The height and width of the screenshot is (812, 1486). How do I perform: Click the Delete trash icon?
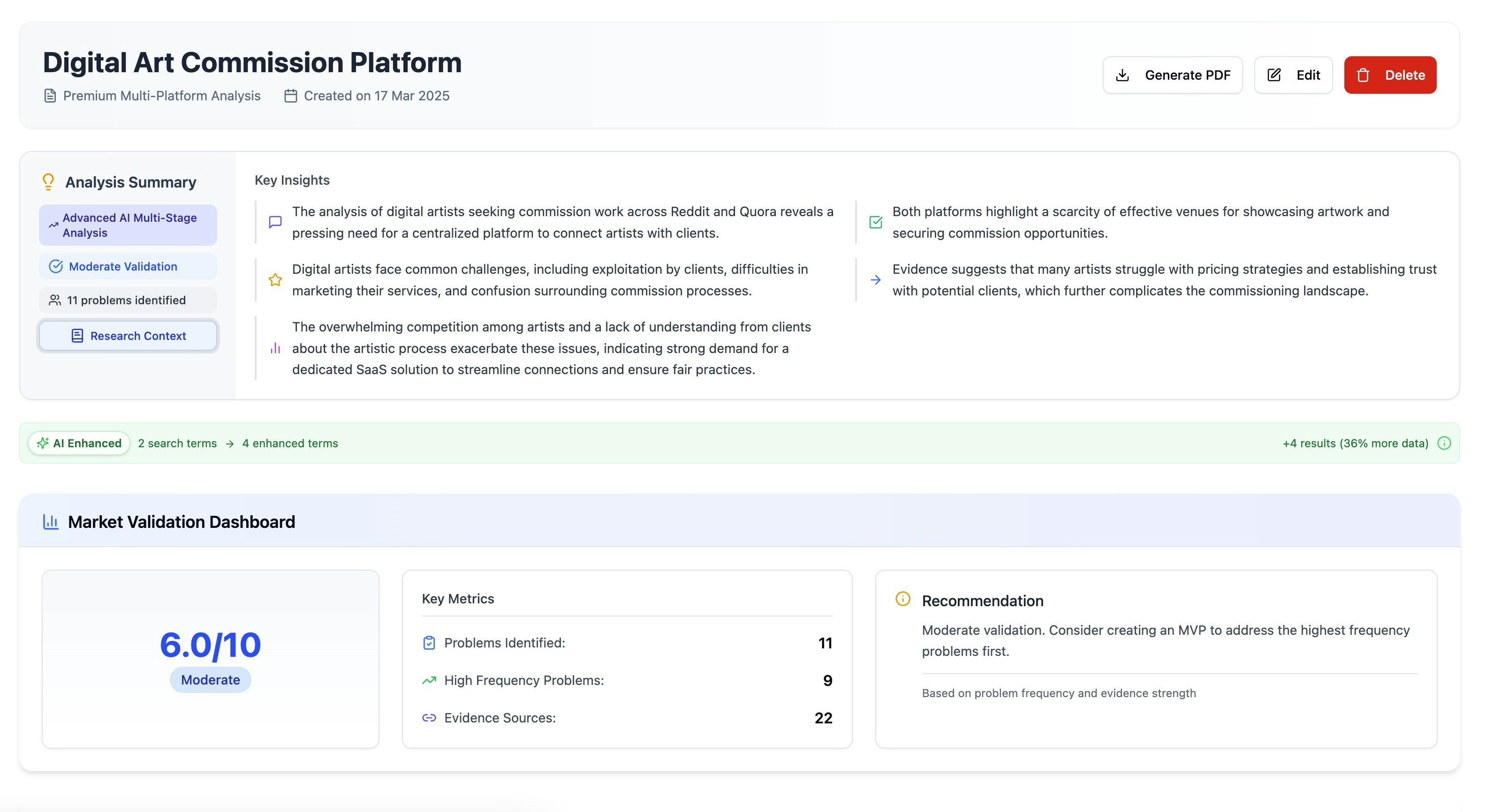[1363, 75]
